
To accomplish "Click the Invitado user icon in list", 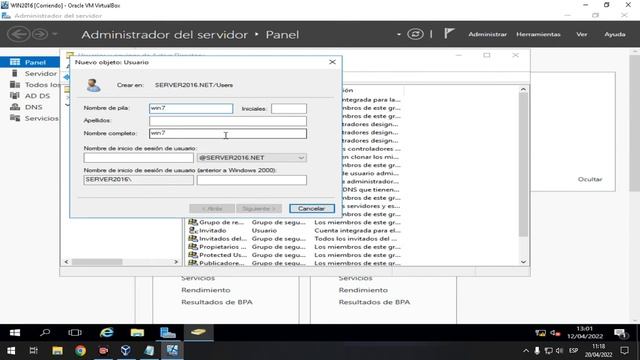I will (193, 231).
